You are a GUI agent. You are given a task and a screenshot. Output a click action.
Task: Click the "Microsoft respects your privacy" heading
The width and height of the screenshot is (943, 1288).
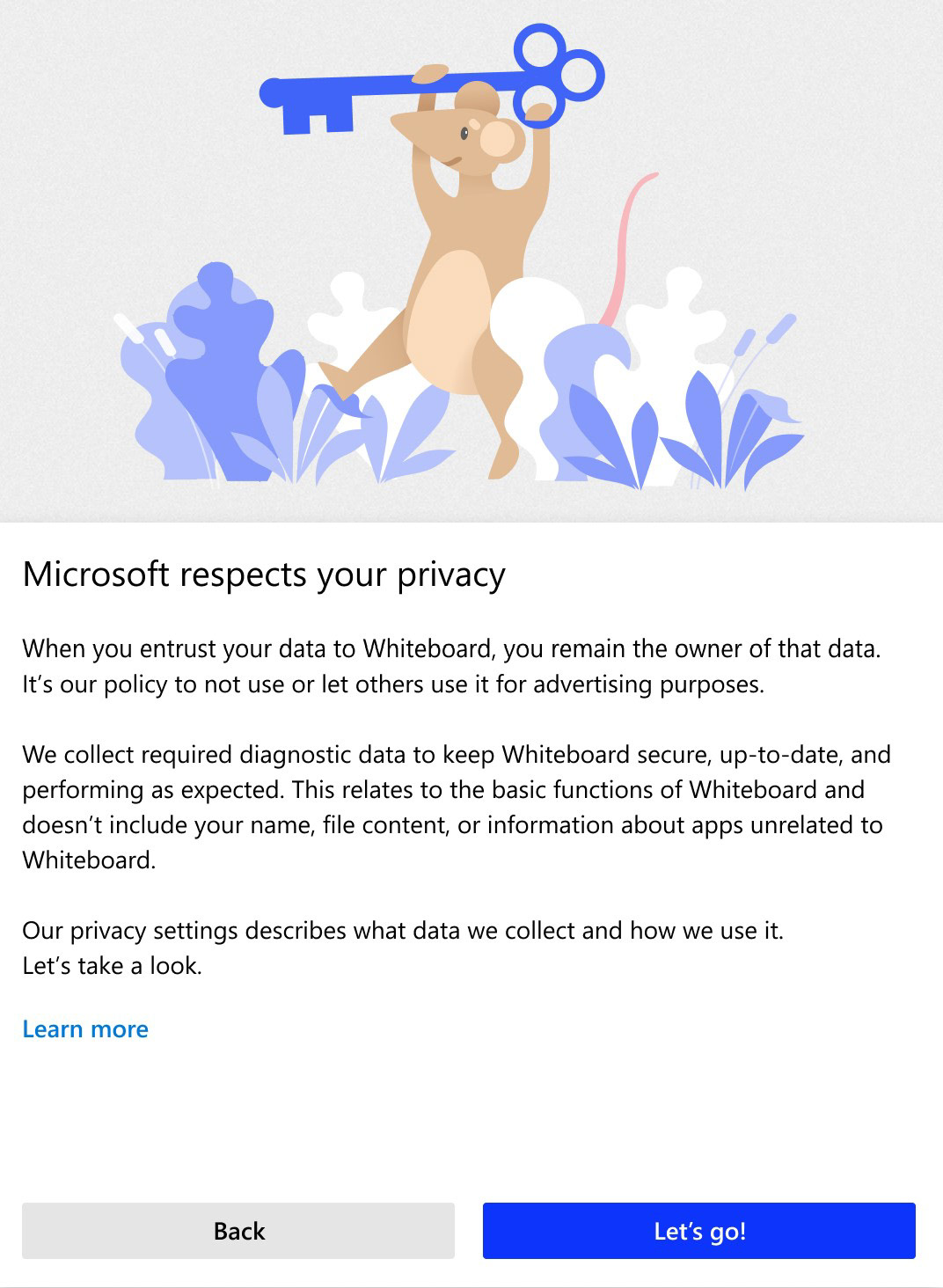[x=264, y=574]
